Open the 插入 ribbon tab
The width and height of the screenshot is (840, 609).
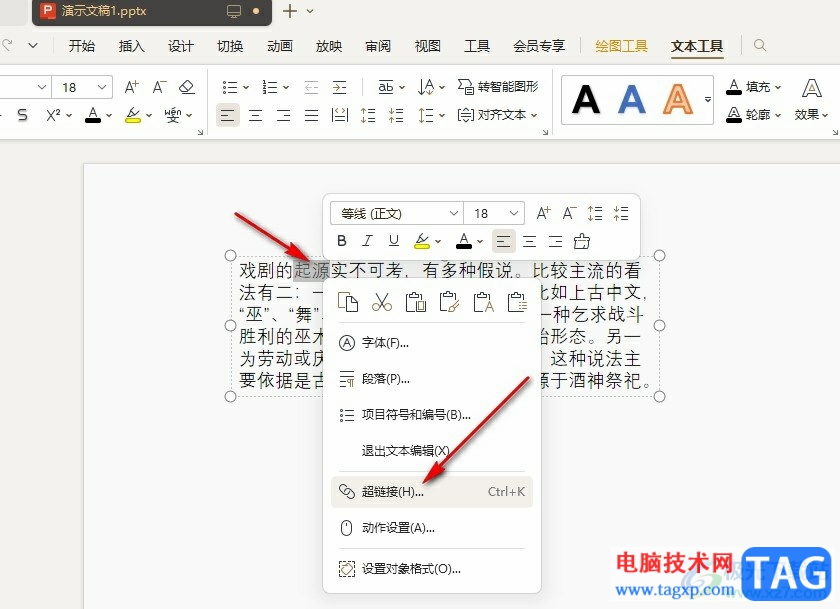pos(131,46)
